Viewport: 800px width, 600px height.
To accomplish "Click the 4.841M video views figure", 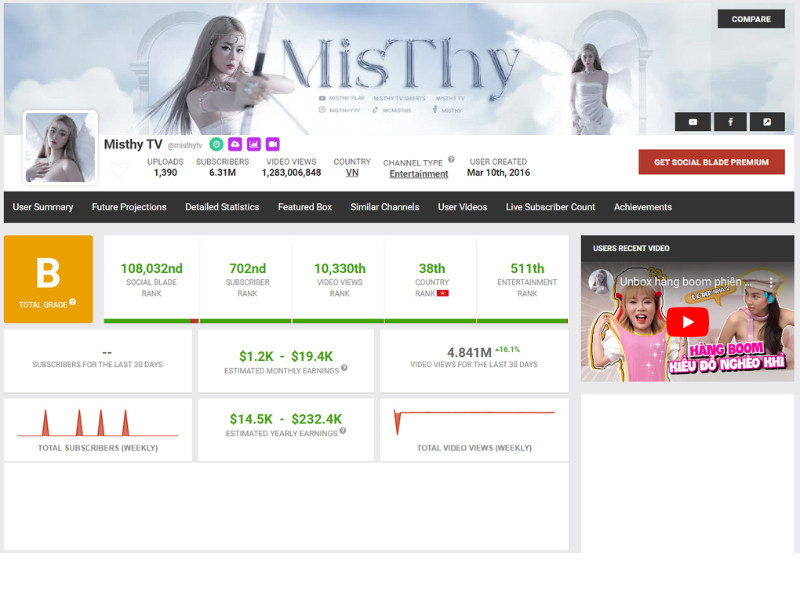I will [469, 353].
